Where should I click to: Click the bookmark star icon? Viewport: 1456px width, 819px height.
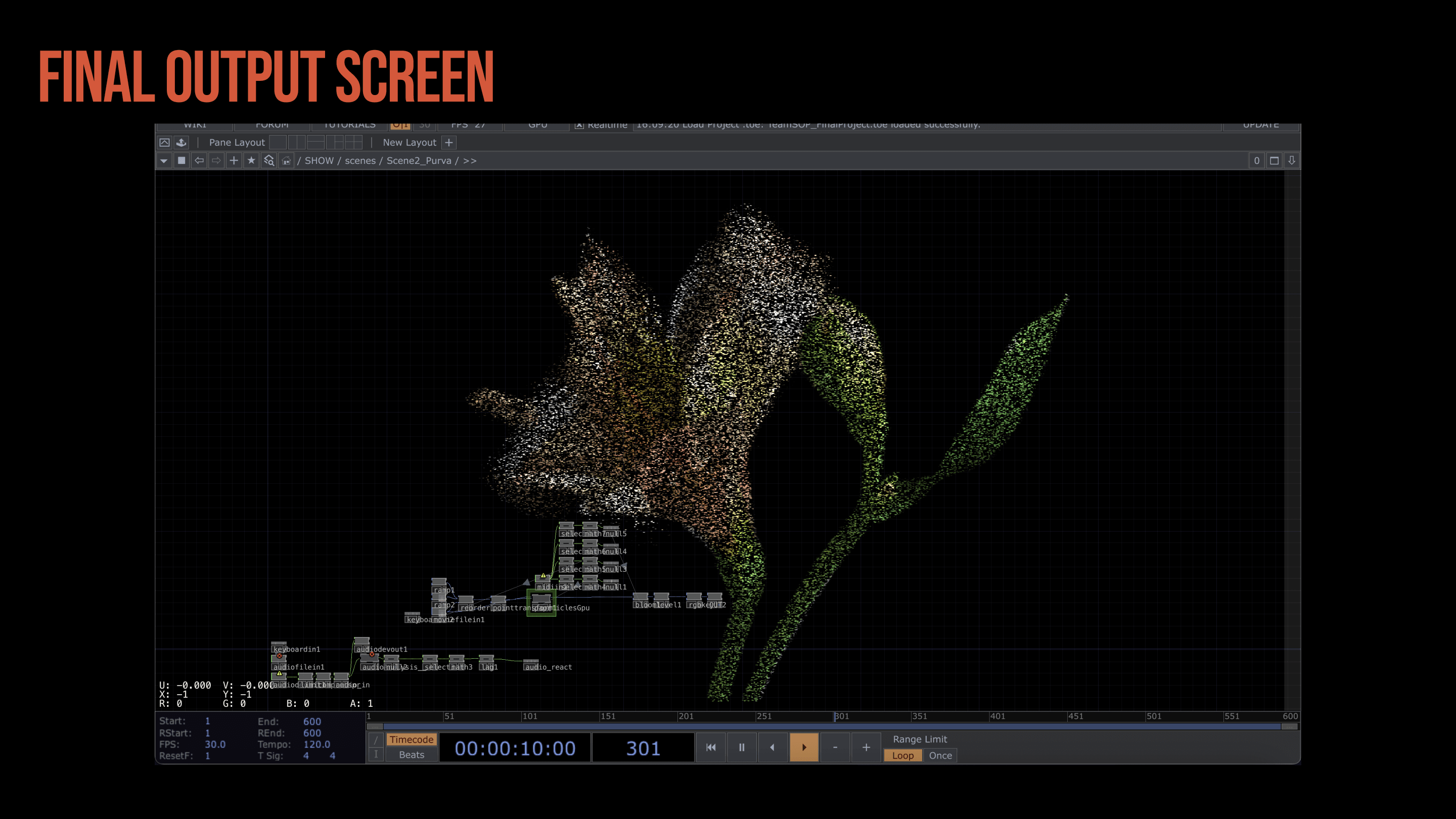tap(252, 161)
